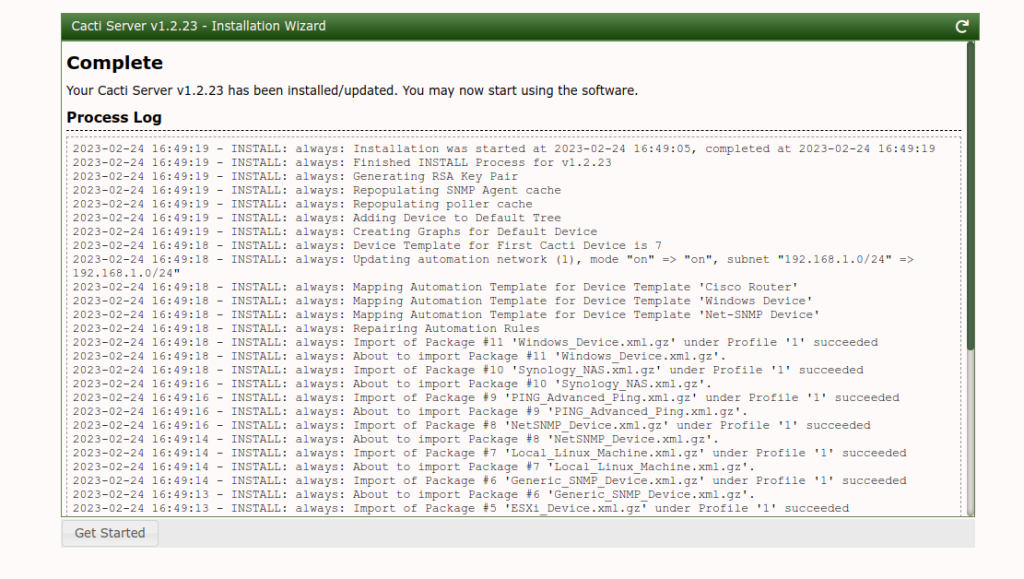Select log line 'Installation was started at'
This screenshot has height=579, width=1024.
tap(504, 149)
